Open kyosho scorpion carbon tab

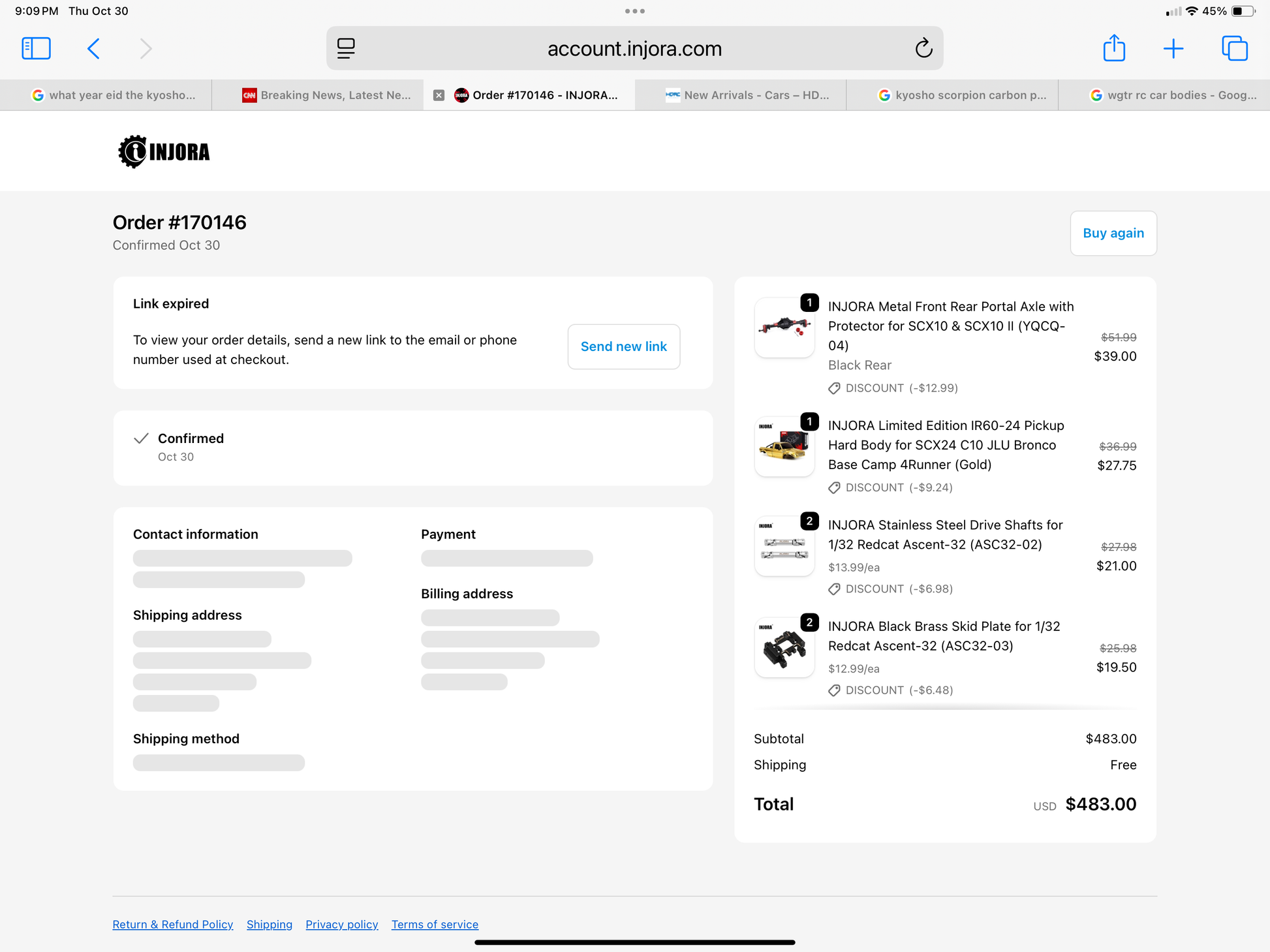coord(963,95)
